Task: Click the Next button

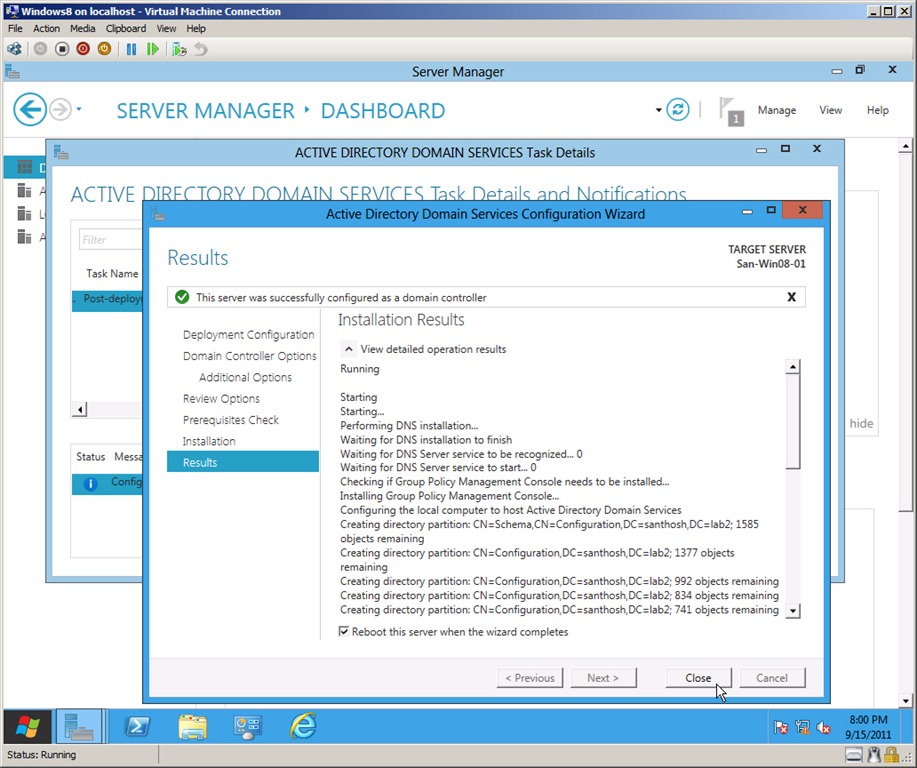Action: (x=603, y=678)
